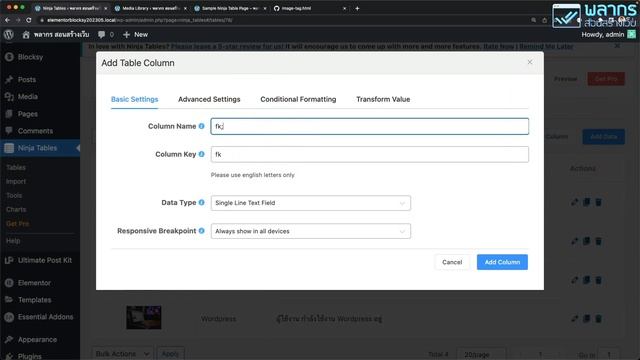
Task: Open the Responsive Breakpoint dropdown
Action: coord(311,231)
